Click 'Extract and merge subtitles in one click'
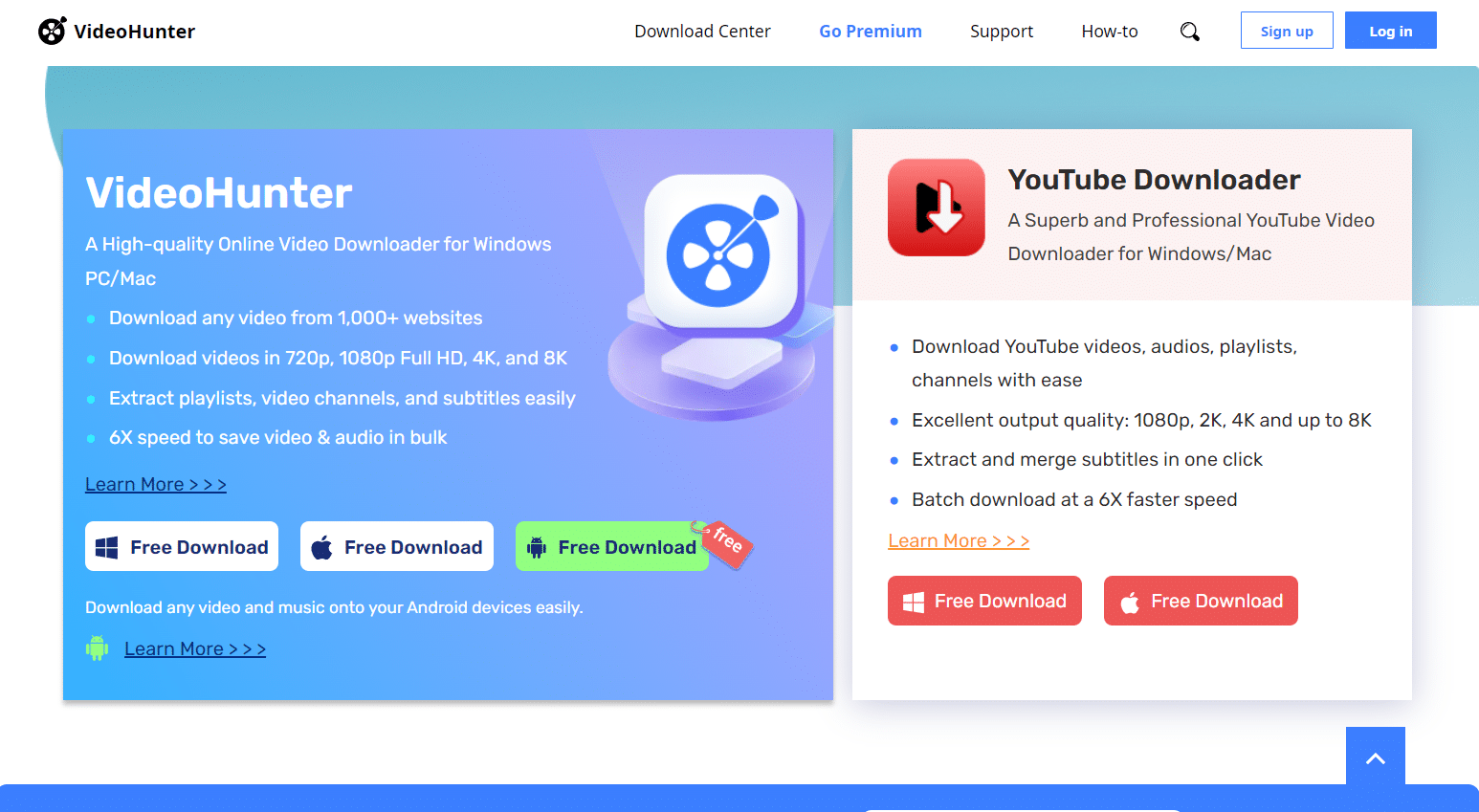Screen dimensions: 1479x812 (1087, 459)
